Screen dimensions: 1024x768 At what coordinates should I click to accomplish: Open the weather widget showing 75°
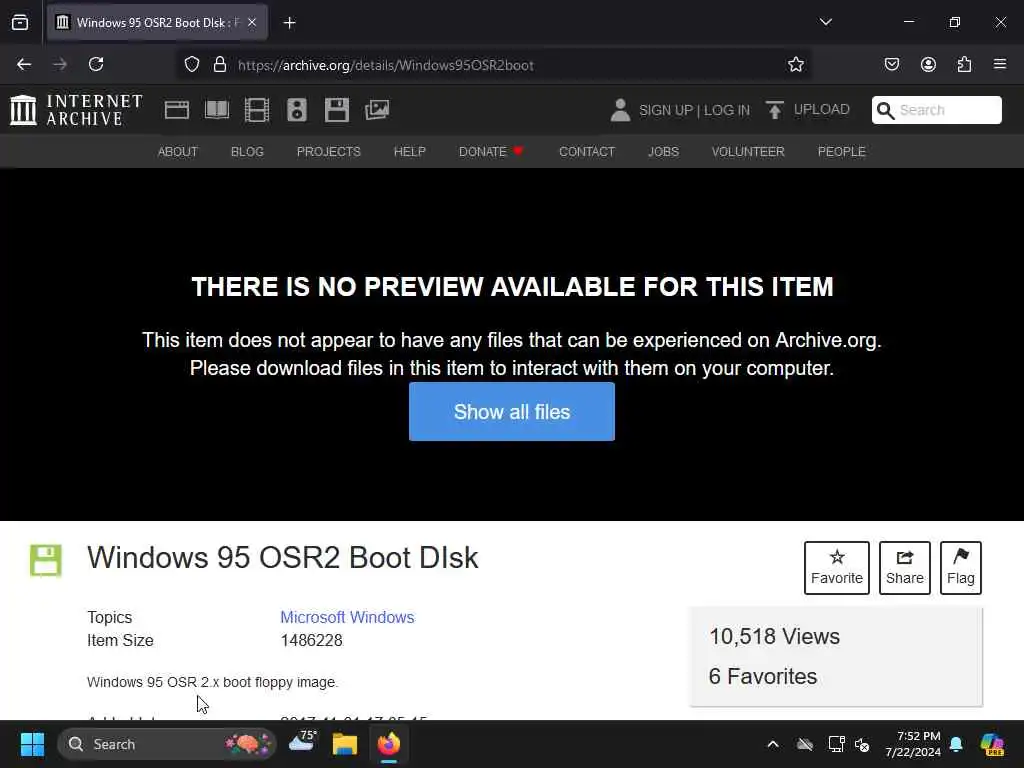(x=303, y=743)
